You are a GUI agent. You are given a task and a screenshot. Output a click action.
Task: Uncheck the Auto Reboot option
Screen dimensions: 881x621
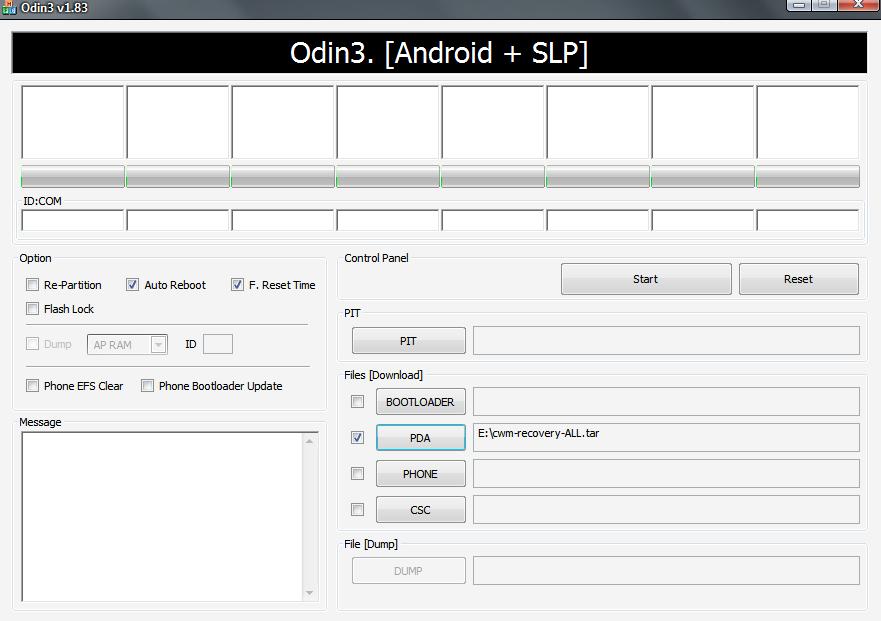coord(133,285)
